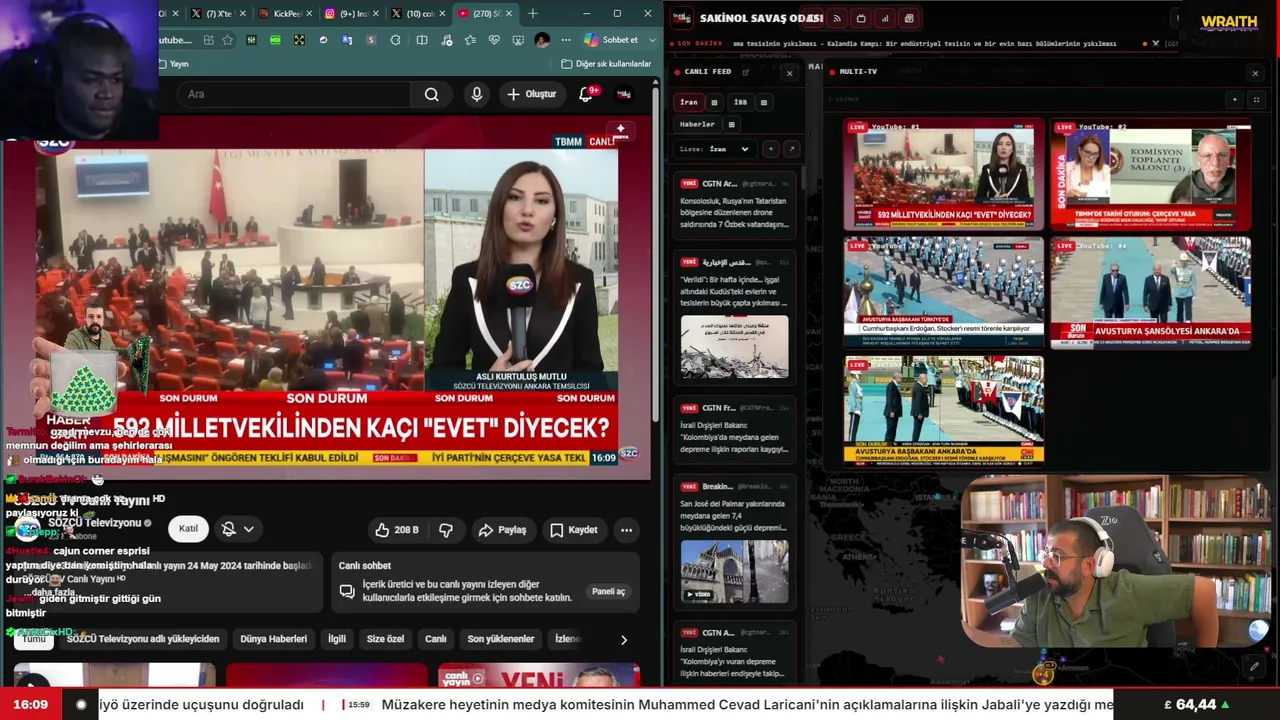Select the Son yüklenenler filter chip
This screenshot has height=720, width=1280.
[501, 639]
